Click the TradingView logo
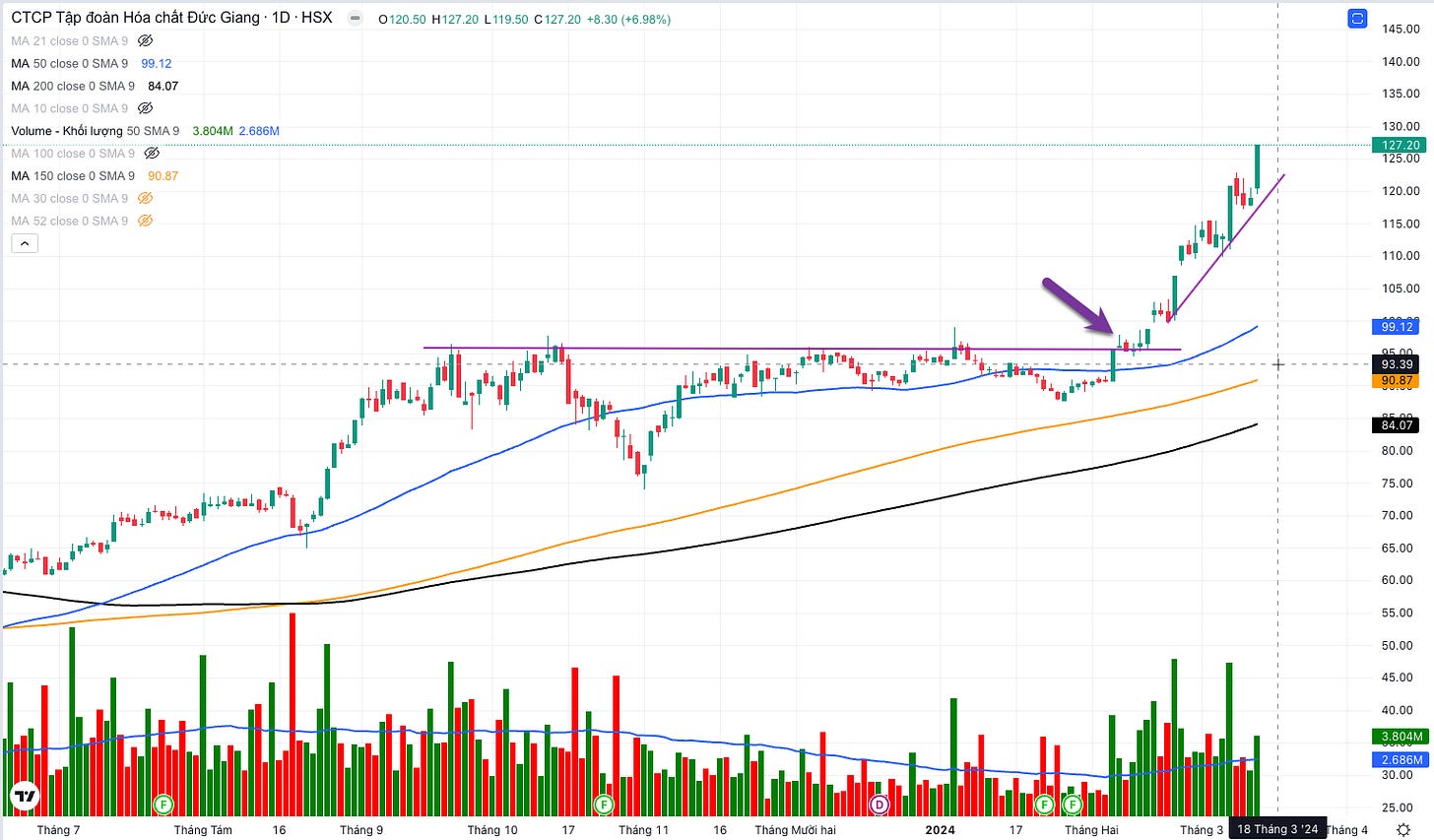The image size is (1434, 840). pos(25,797)
